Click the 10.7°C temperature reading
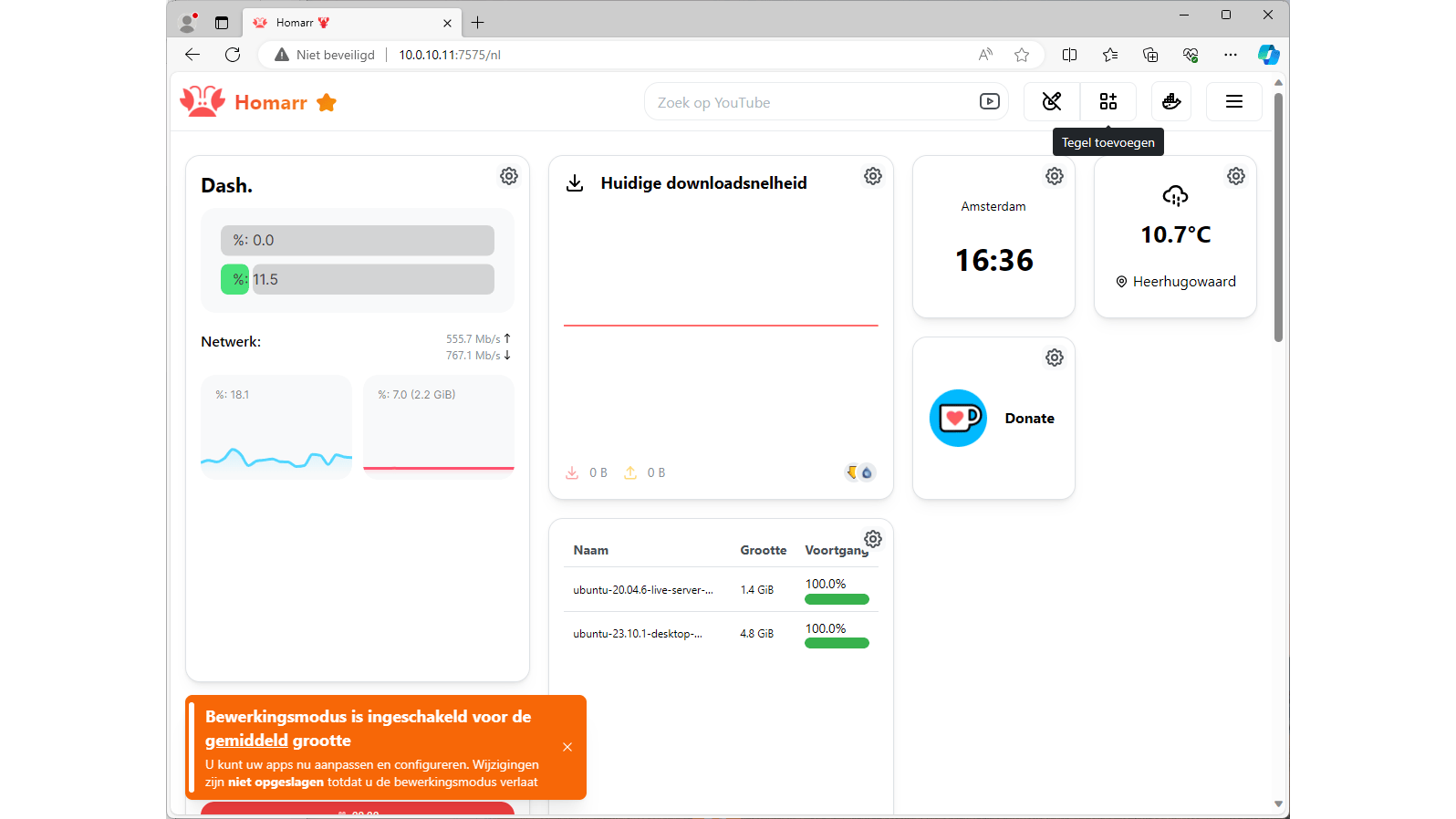This screenshot has height=819, width=1456. pos(1176,234)
